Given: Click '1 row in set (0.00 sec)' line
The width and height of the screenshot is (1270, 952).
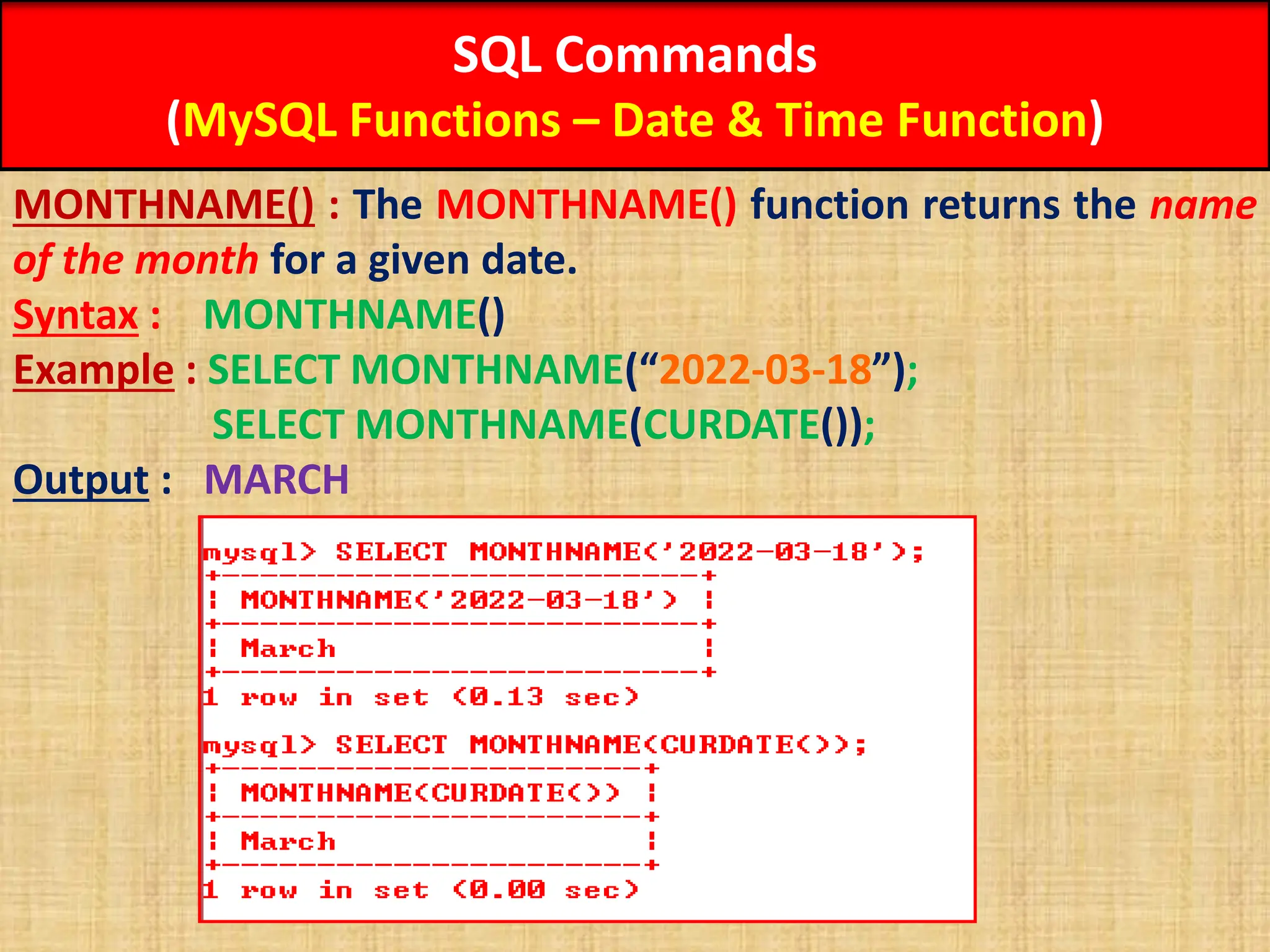Looking at the screenshot, I should click(x=421, y=890).
